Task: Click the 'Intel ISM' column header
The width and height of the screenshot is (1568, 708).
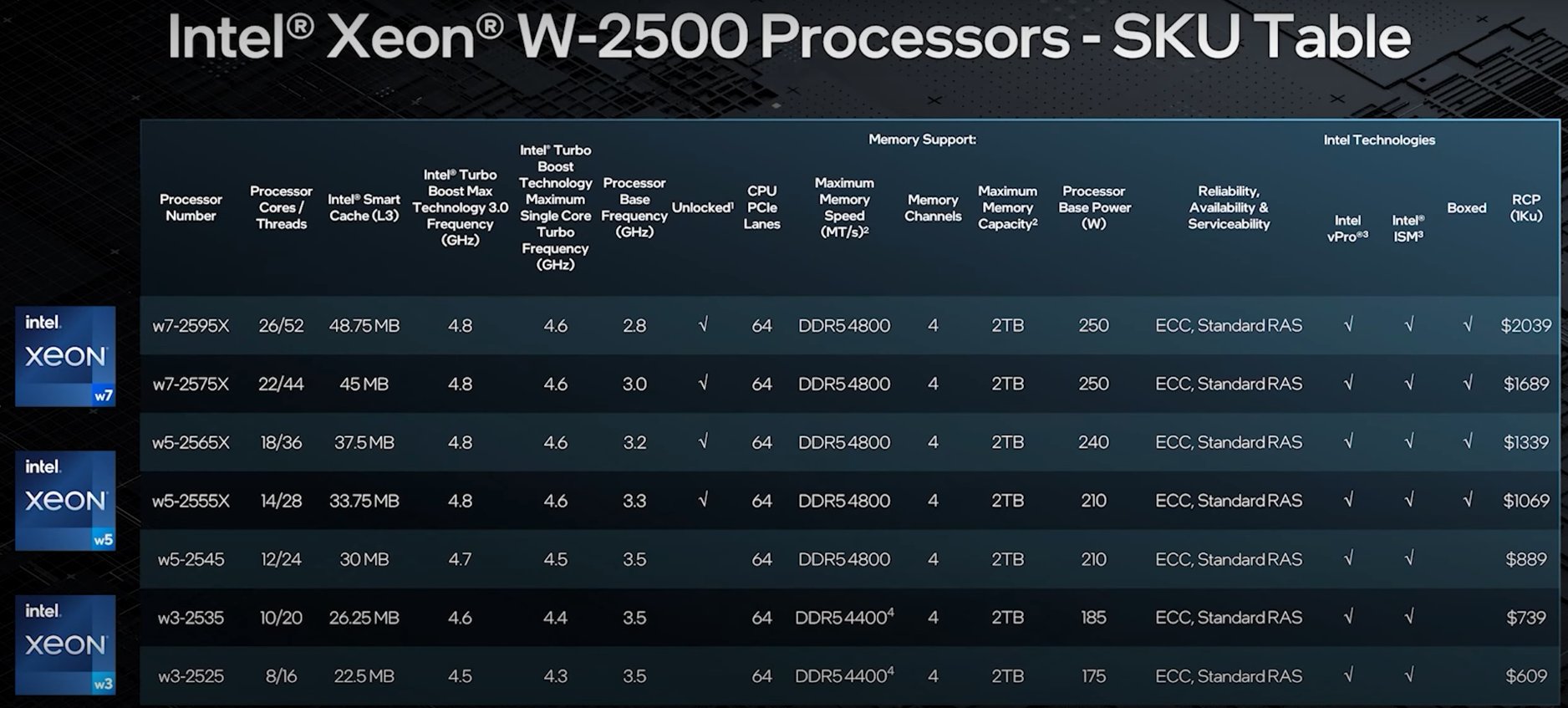Action: [x=1408, y=228]
